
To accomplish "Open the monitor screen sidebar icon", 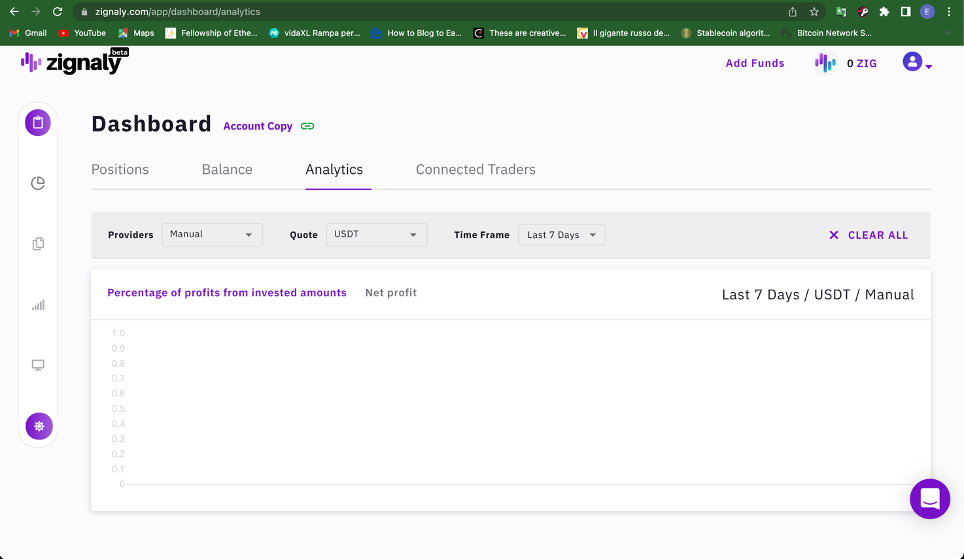I will 38,365.
